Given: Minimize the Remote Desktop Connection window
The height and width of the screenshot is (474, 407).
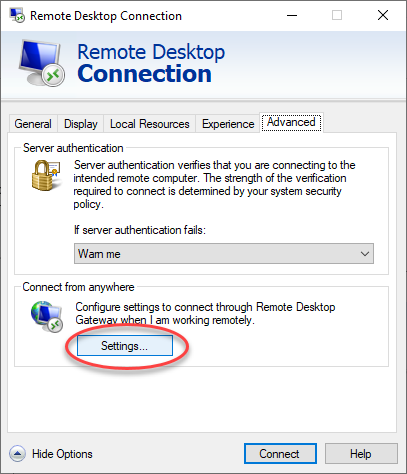Looking at the screenshot, I should coord(292,15).
